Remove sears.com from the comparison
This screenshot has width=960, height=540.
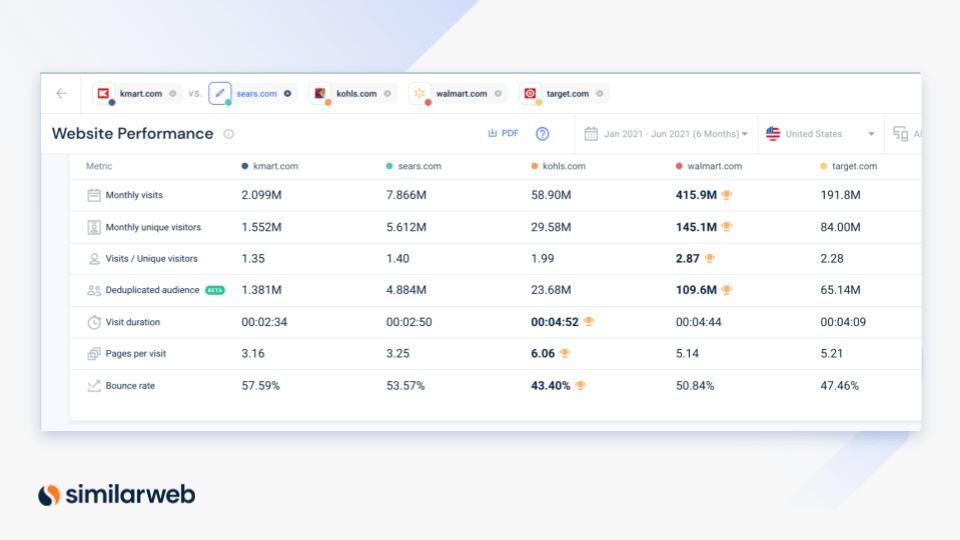(288, 94)
